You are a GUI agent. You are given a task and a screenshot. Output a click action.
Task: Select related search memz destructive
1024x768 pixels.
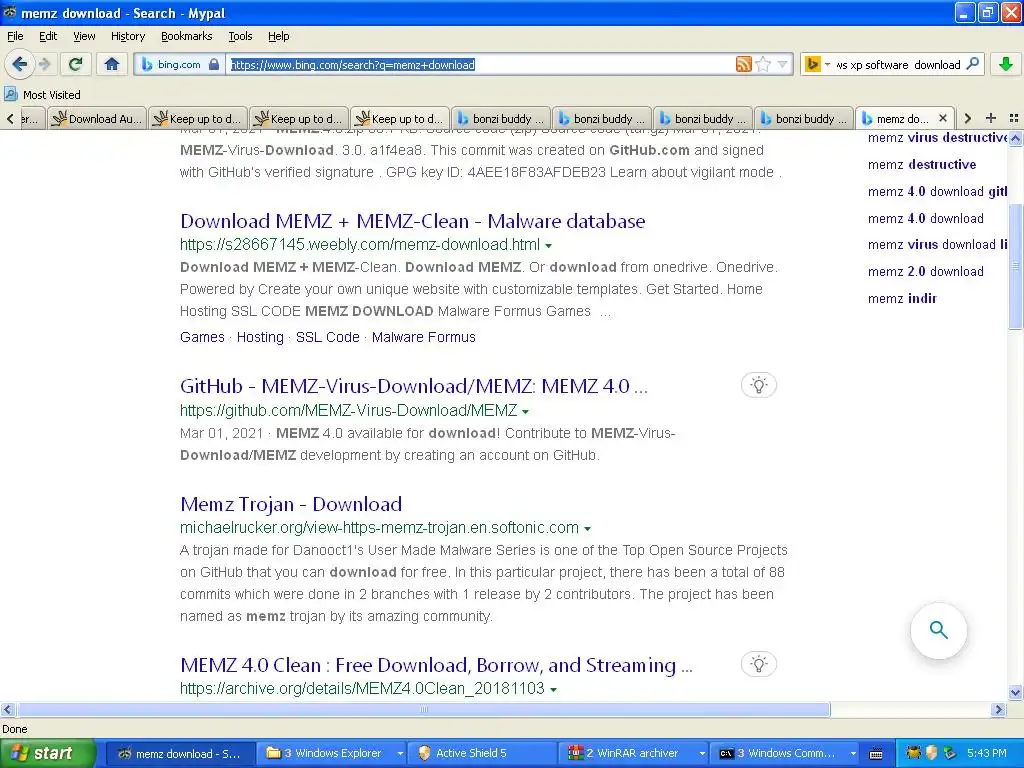coord(922,165)
